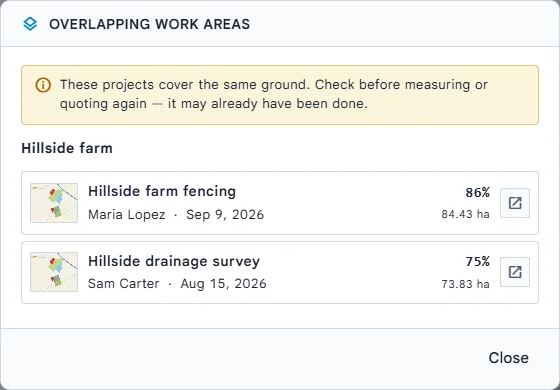Viewport: 560px width, 390px height.
Task: Close the overlapping work areas dialog
Action: click(509, 358)
